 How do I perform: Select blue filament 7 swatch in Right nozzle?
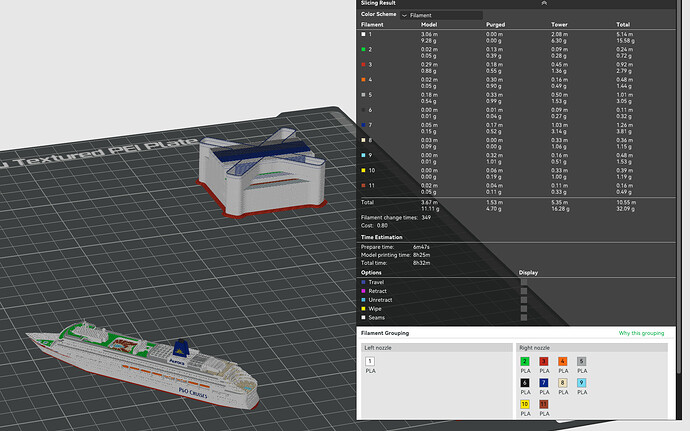(x=544, y=383)
